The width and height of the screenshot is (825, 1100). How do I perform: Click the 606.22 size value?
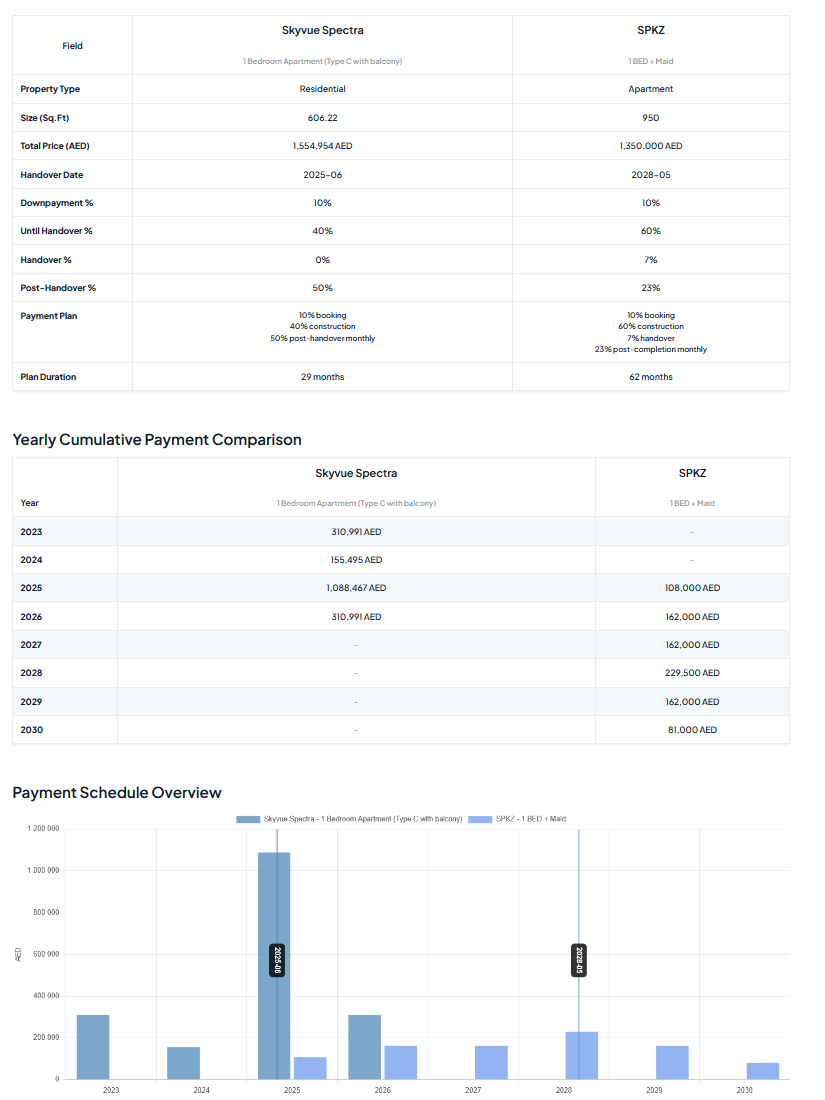323,118
